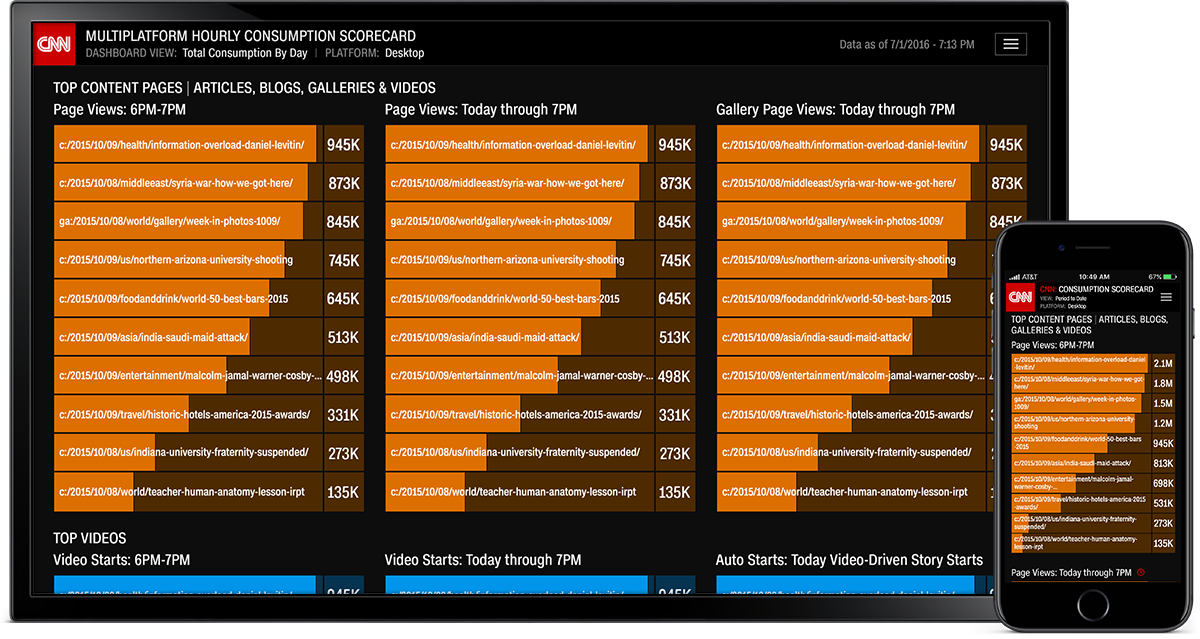This screenshot has width=1200, height=639.
Task: Click 135K value in TV's 6PM-7PM column
Action: click(x=343, y=492)
